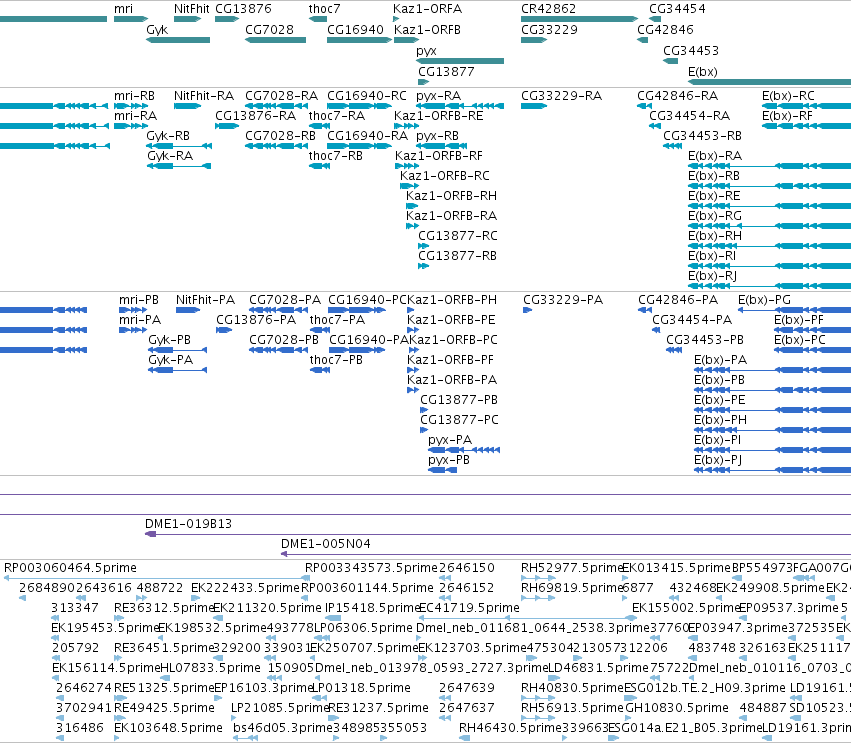Click the RH46430.5prime EST label
The image size is (851, 743).
tap(511, 728)
